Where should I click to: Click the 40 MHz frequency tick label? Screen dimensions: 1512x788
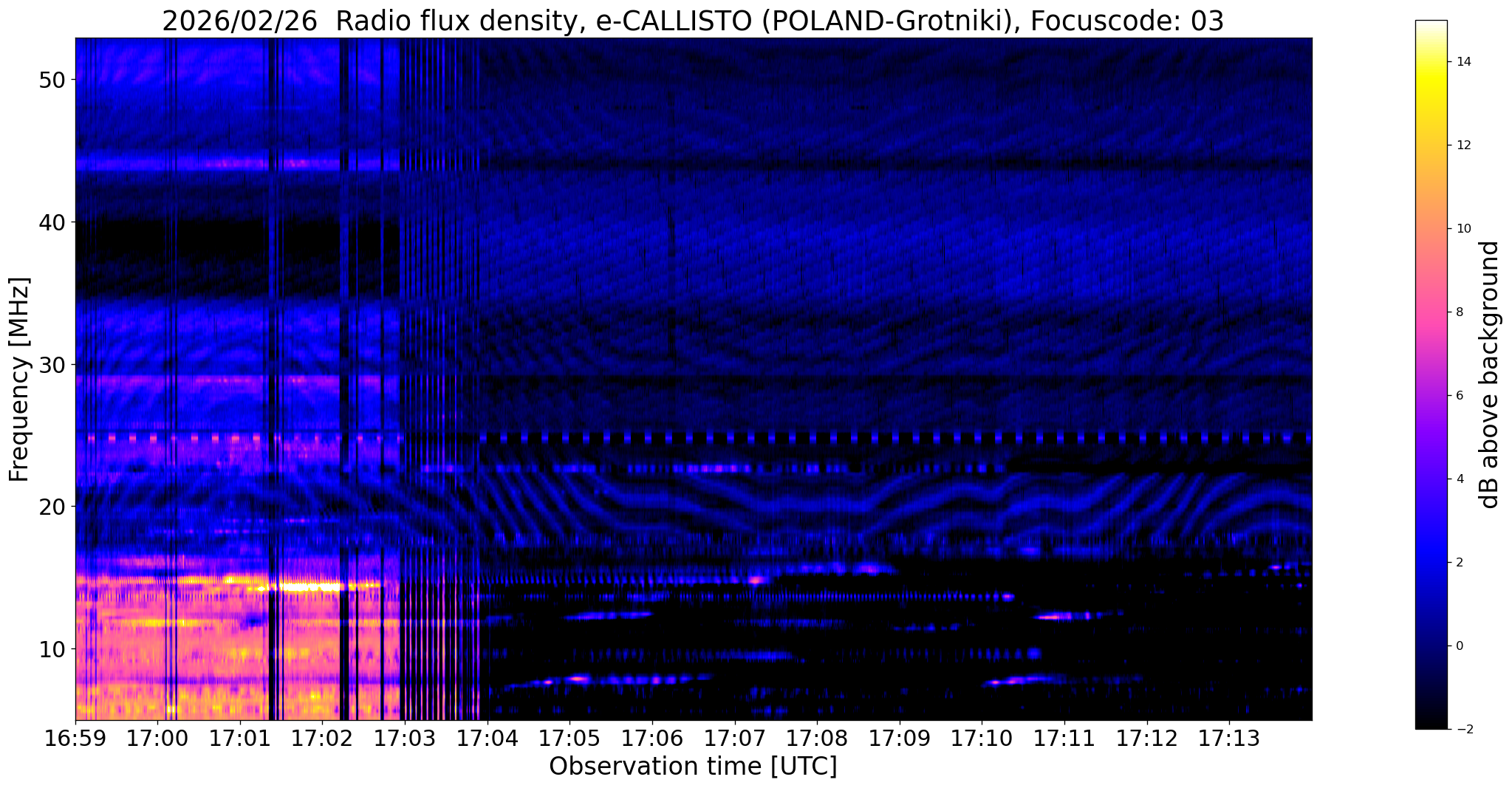point(52,222)
